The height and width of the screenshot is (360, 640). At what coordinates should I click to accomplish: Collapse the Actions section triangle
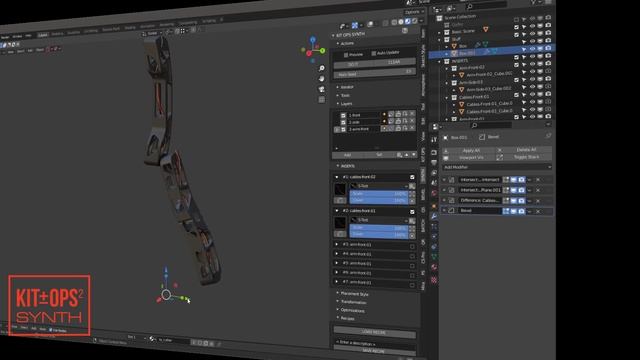click(x=338, y=43)
